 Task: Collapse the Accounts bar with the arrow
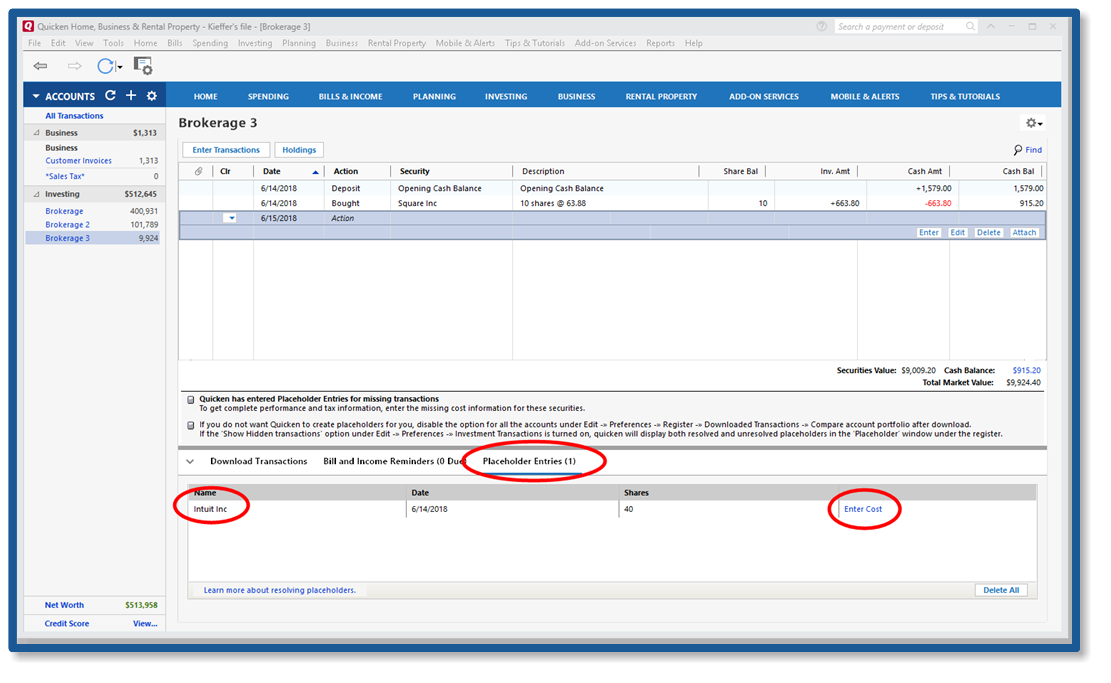click(36, 97)
